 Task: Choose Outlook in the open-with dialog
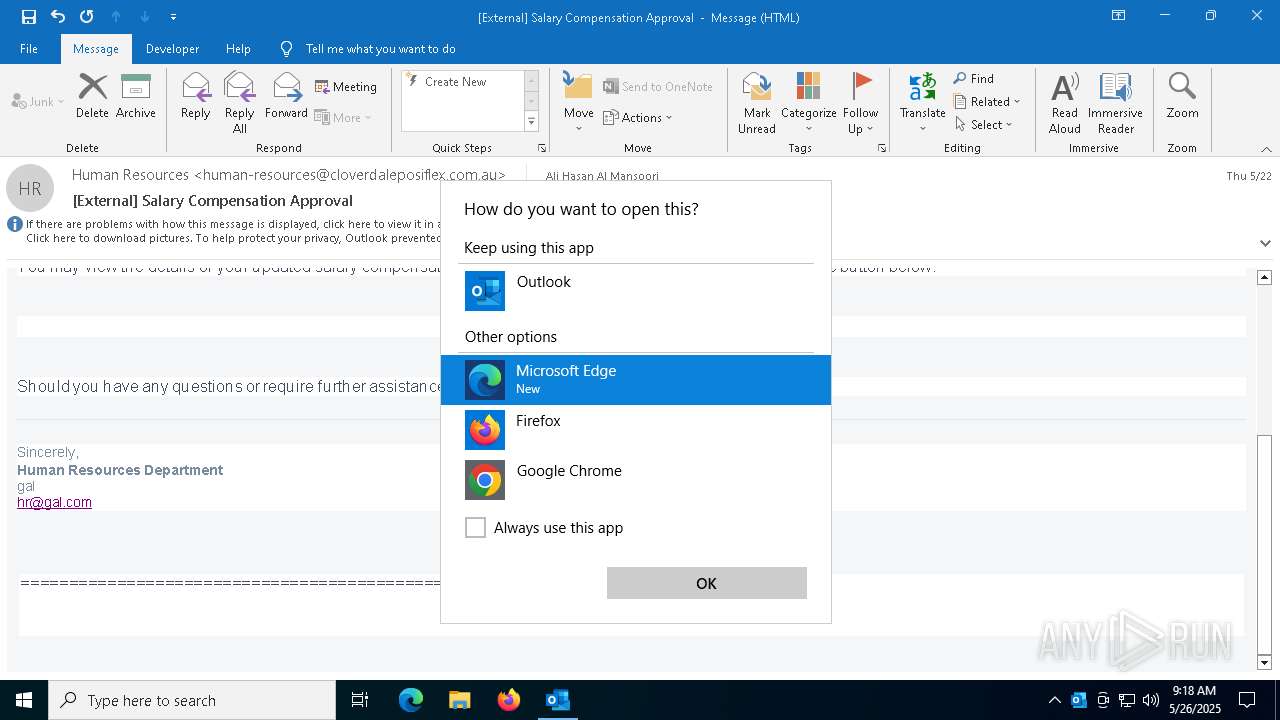tap(635, 291)
